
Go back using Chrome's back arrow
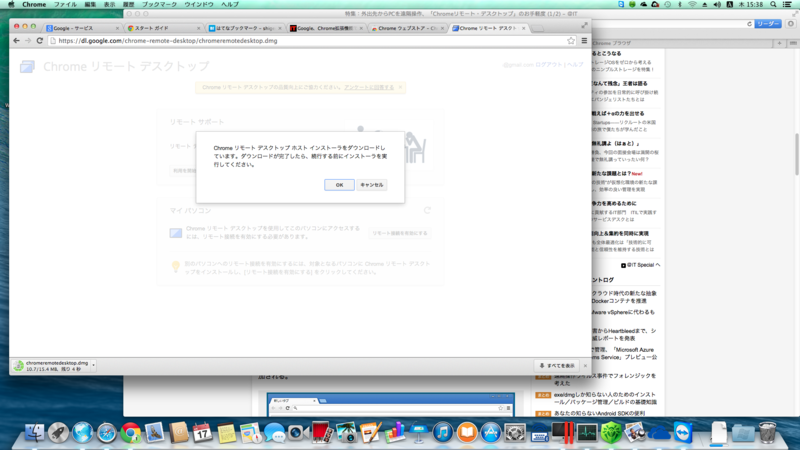[x=16, y=41]
